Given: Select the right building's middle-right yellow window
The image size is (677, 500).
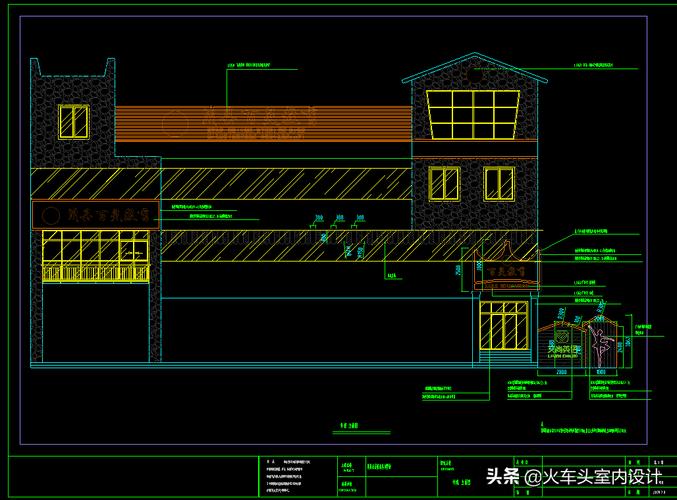Looking at the screenshot, I should [x=499, y=183].
